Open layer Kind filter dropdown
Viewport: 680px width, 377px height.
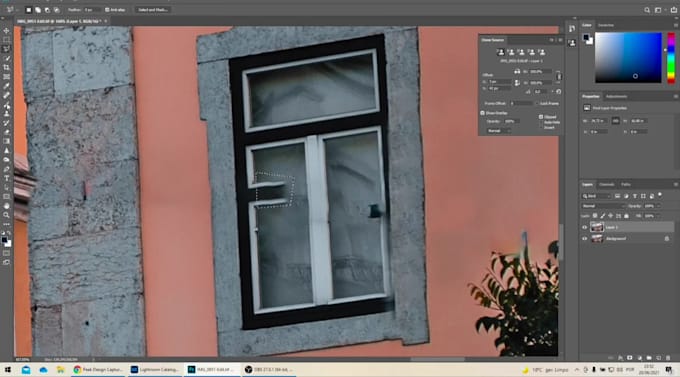click(x=597, y=196)
